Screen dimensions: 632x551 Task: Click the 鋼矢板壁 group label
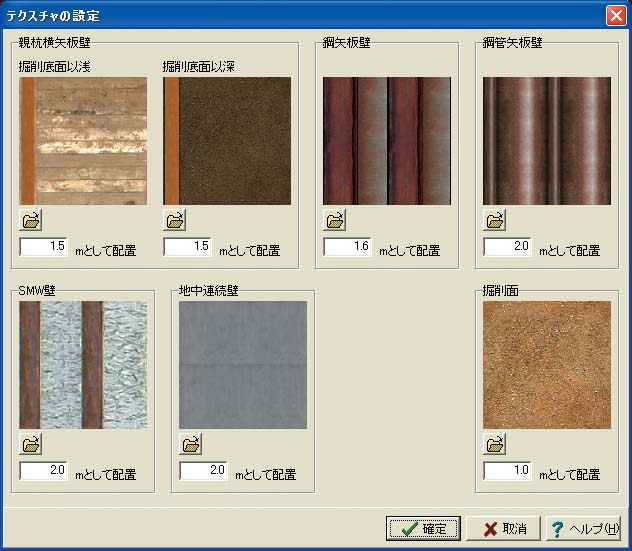point(346,42)
